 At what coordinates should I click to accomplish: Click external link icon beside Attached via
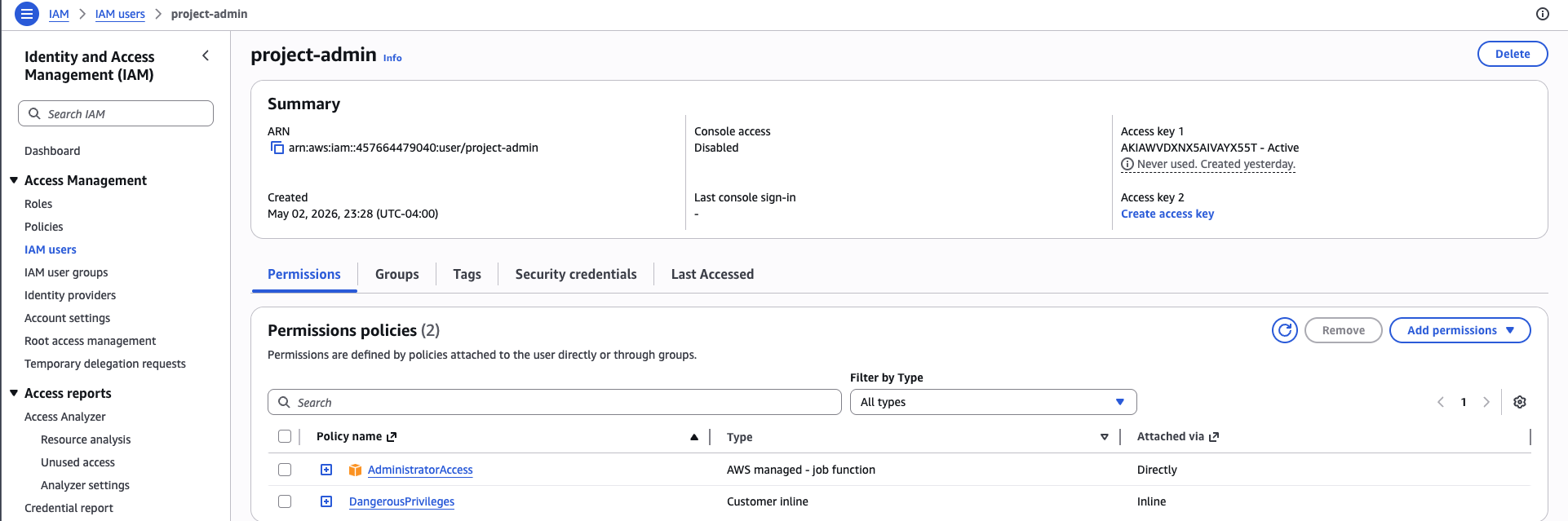[x=1214, y=437]
